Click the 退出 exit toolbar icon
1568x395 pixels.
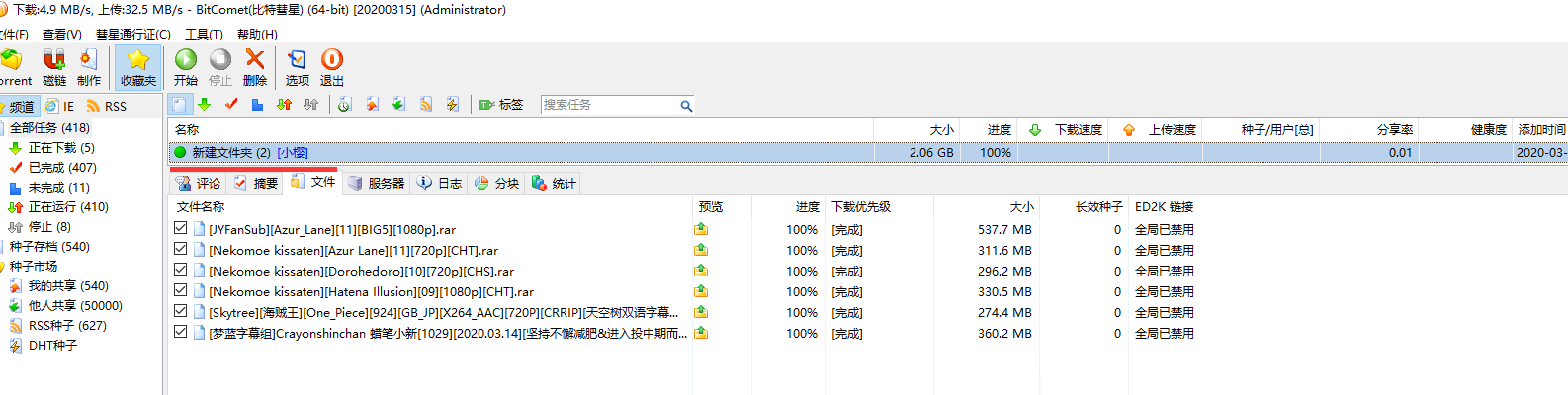point(332,67)
